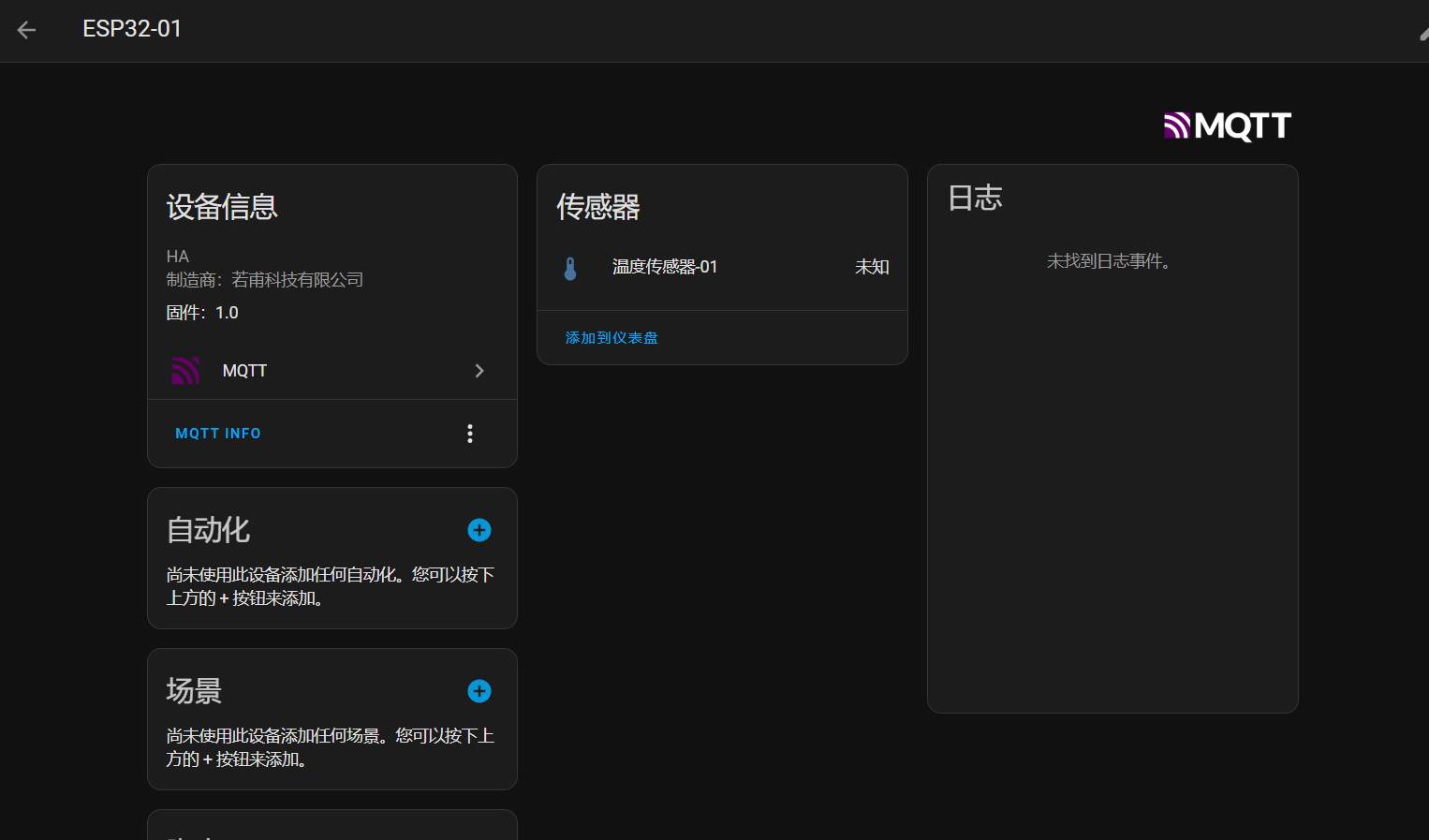The width and height of the screenshot is (1429, 840).
Task: Open the 温度传感器-01 entity details
Action: click(665, 267)
